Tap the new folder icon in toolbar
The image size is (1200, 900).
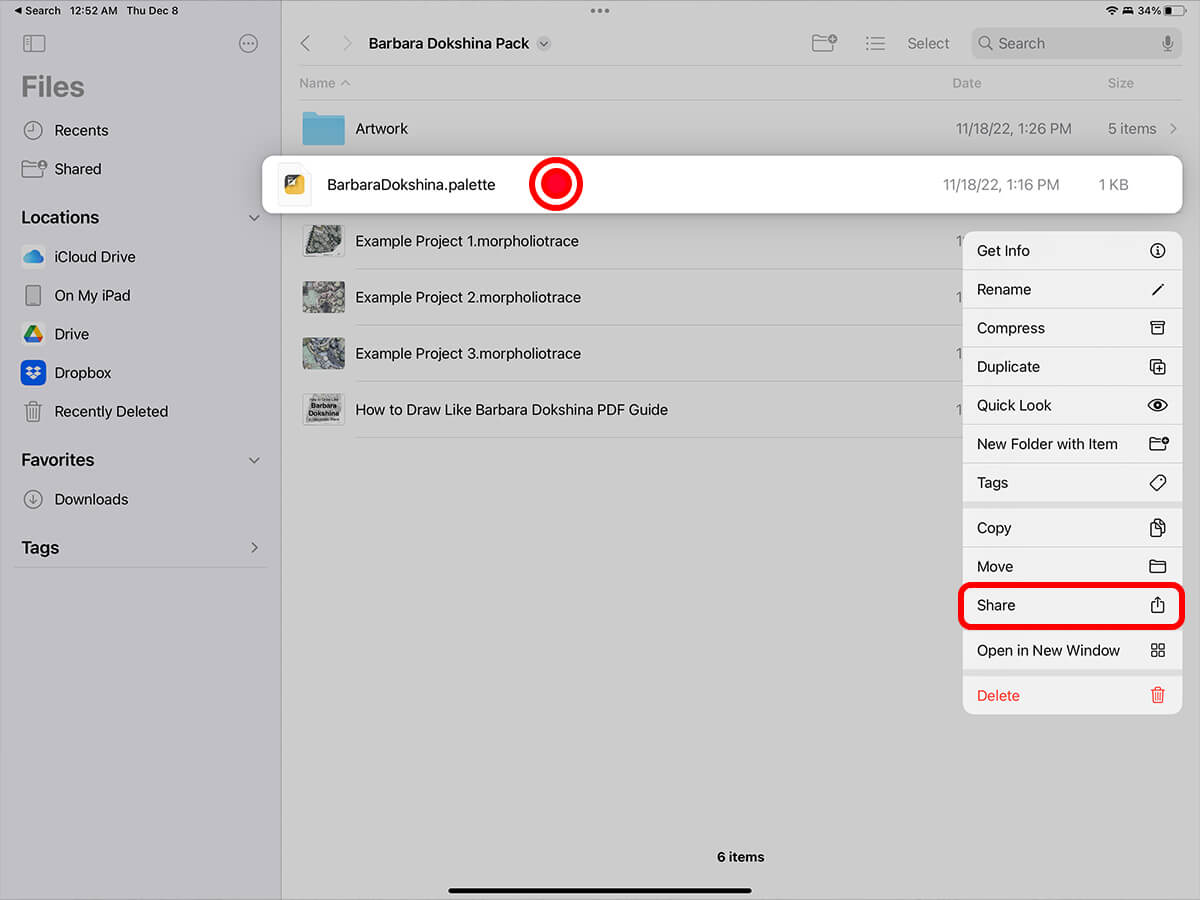824,44
